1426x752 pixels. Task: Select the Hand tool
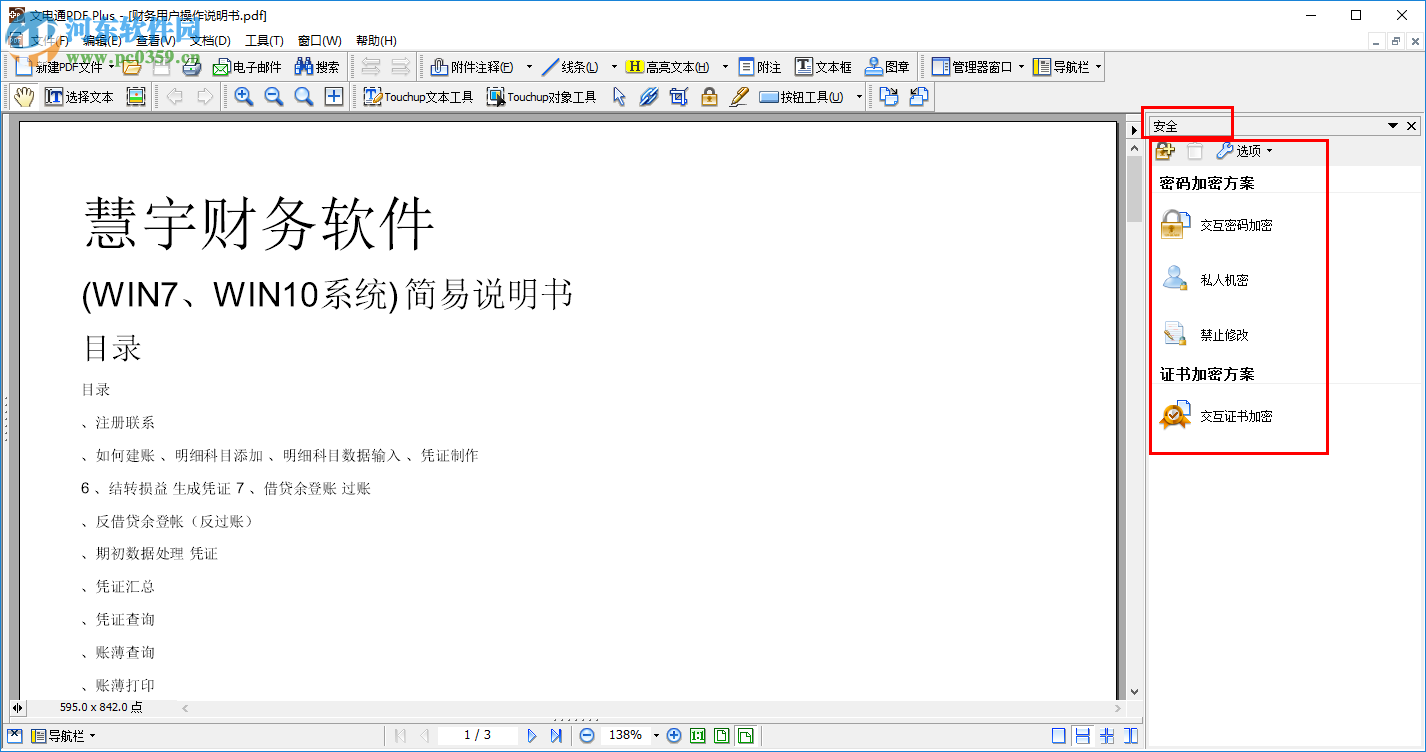[x=22, y=96]
